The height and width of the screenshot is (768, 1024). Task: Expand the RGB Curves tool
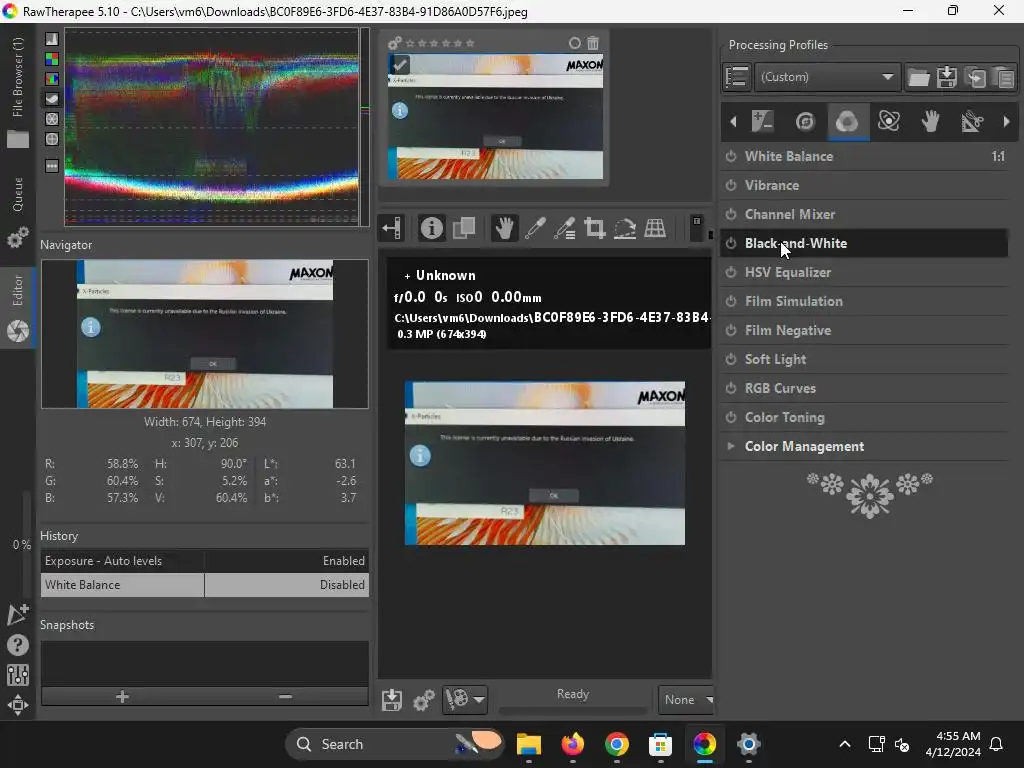[780, 388]
